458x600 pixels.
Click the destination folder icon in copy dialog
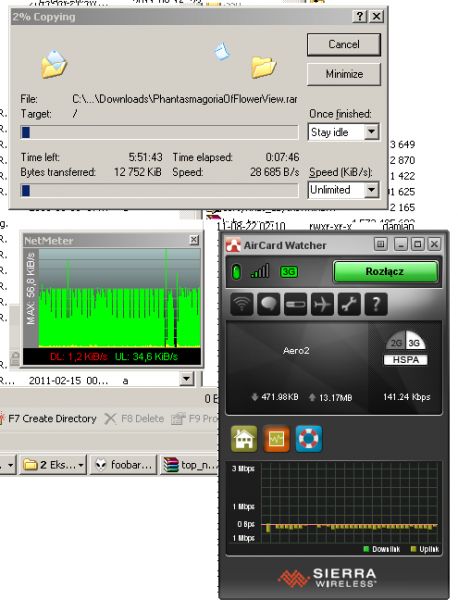264,67
